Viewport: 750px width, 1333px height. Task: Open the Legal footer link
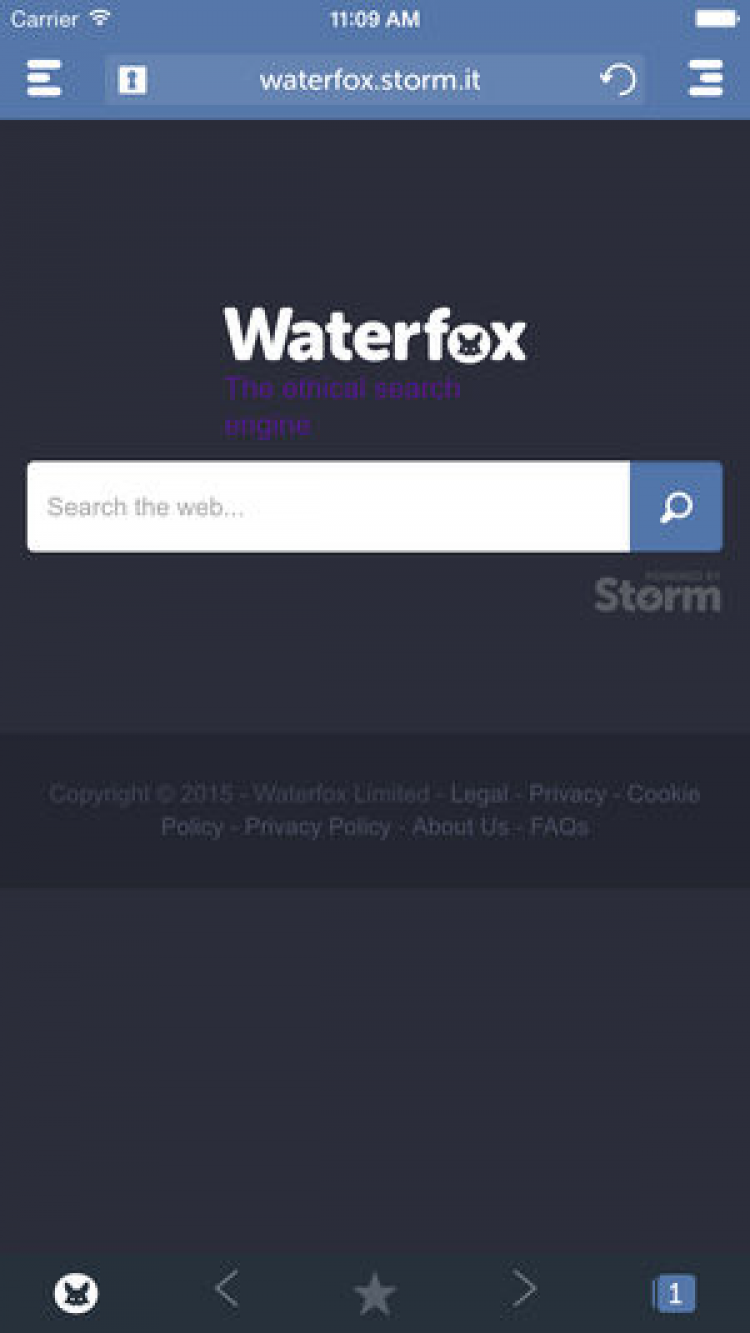point(479,794)
